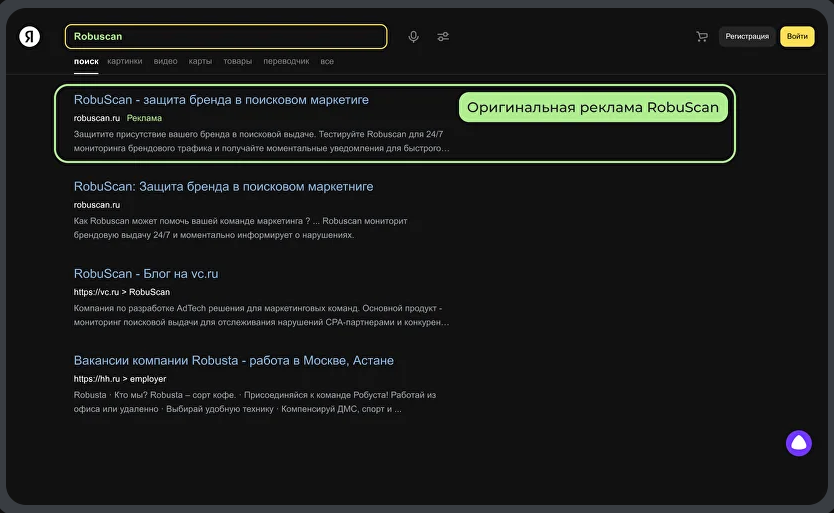The image size is (834, 513).
Task: Open the shopping cart icon
Action: pos(702,37)
